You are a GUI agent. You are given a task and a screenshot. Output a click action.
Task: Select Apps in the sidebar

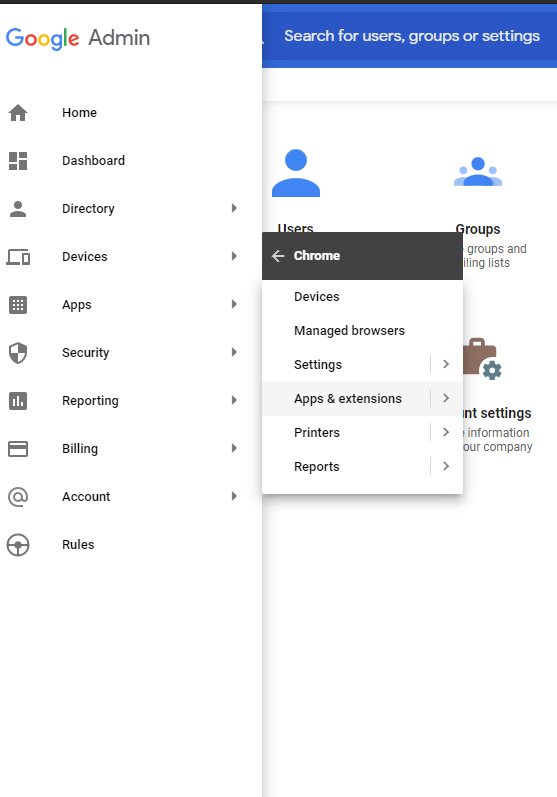(77, 305)
